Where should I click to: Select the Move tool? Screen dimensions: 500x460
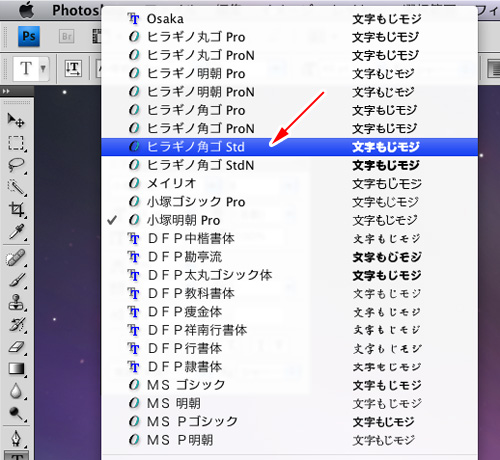coord(16,120)
